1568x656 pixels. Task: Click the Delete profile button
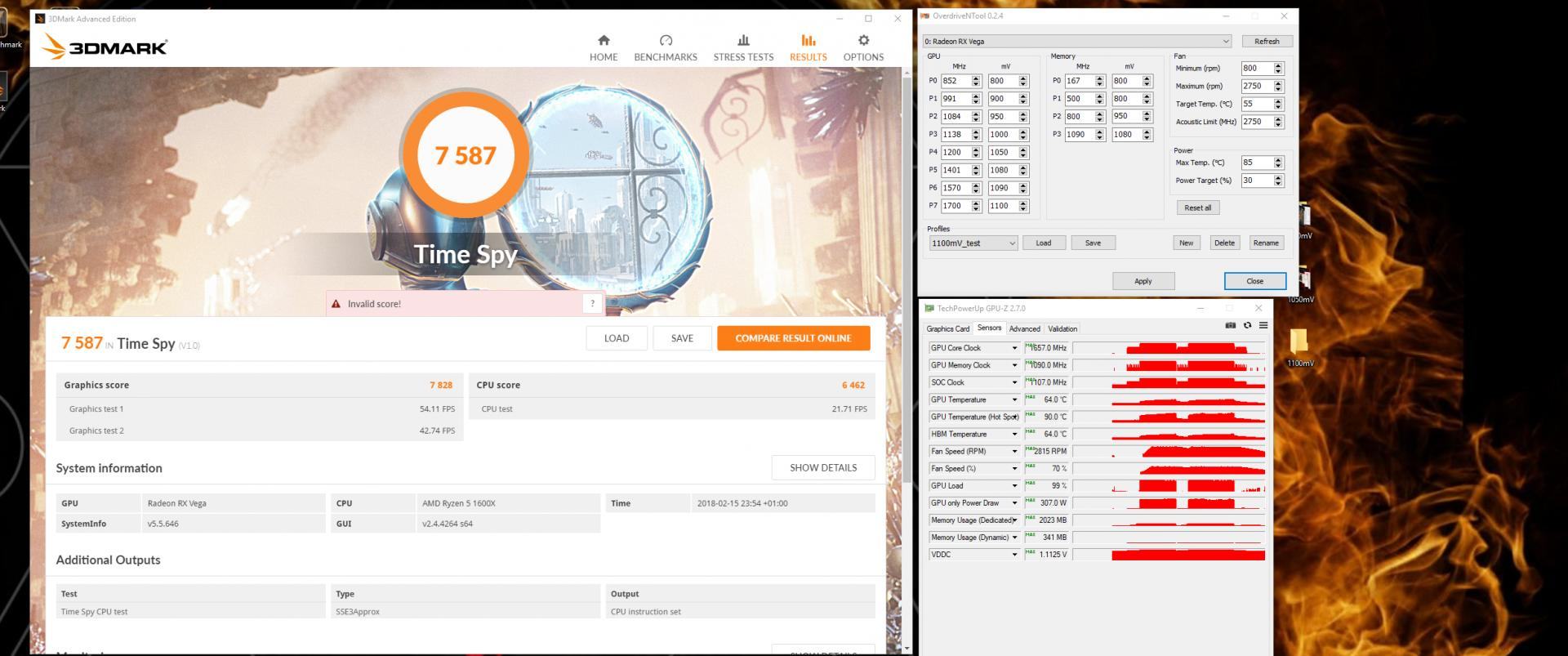click(x=1224, y=243)
